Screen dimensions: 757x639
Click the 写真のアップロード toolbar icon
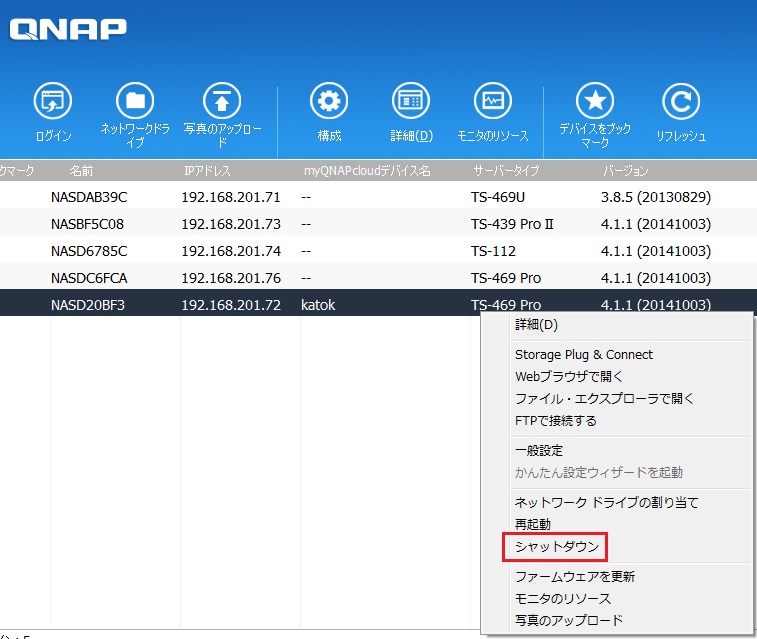(222, 101)
